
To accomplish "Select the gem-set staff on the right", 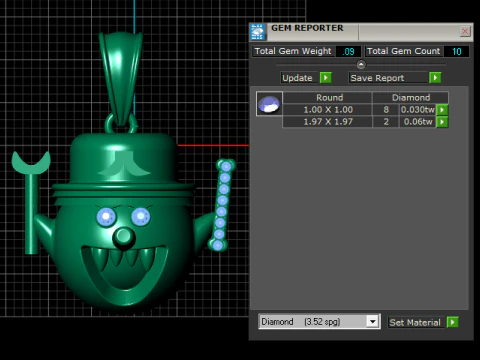I will (x=222, y=205).
